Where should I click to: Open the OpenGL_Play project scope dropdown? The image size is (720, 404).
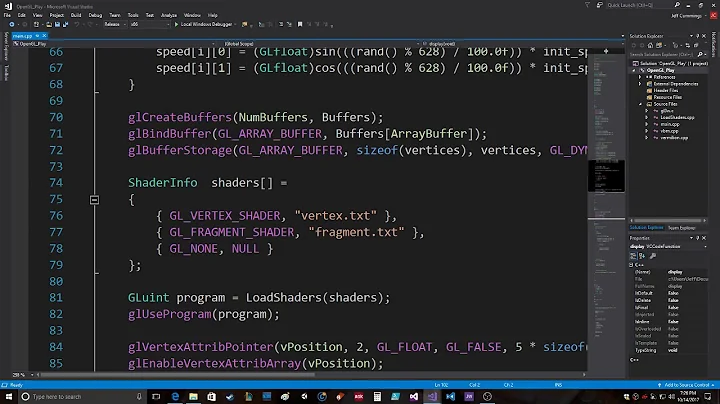click(x=114, y=44)
